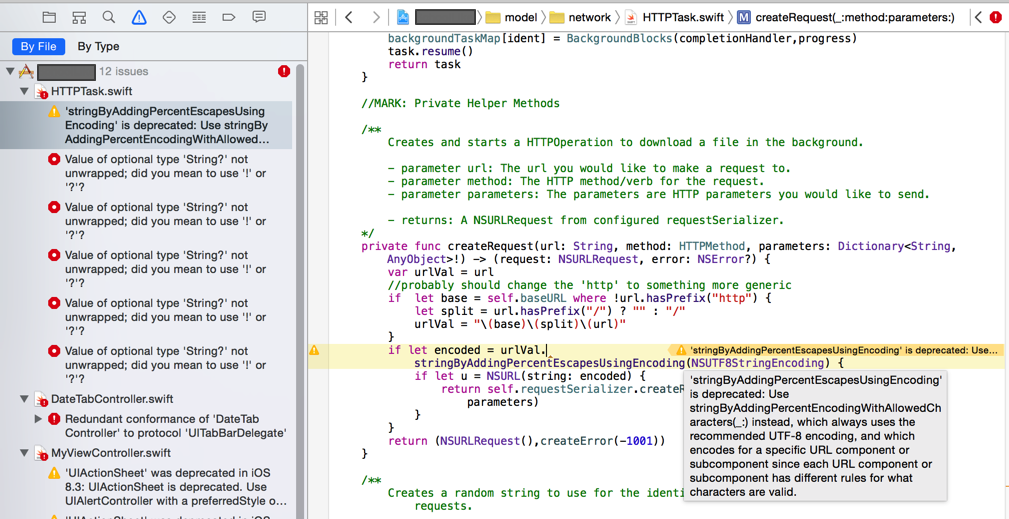The height and width of the screenshot is (519, 1009).
Task: Click the deprecation tooltip popup text
Action: (x=816, y=436)
